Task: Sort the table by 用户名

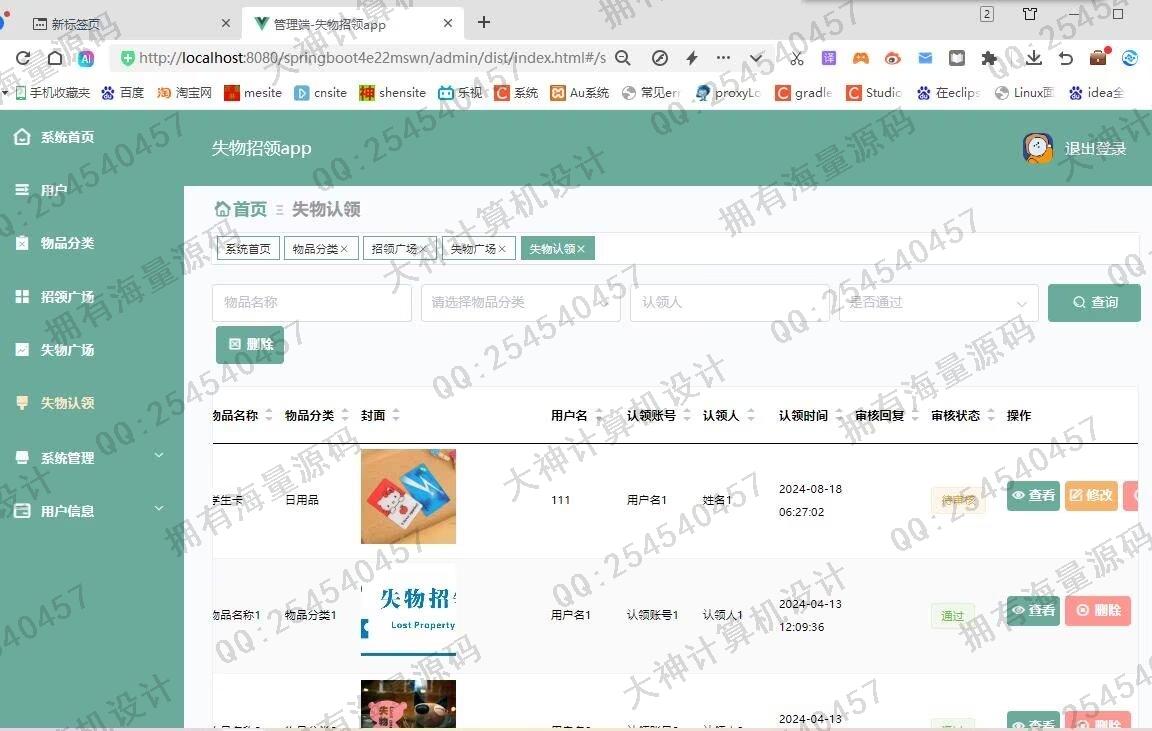Action: coord(599,415)
